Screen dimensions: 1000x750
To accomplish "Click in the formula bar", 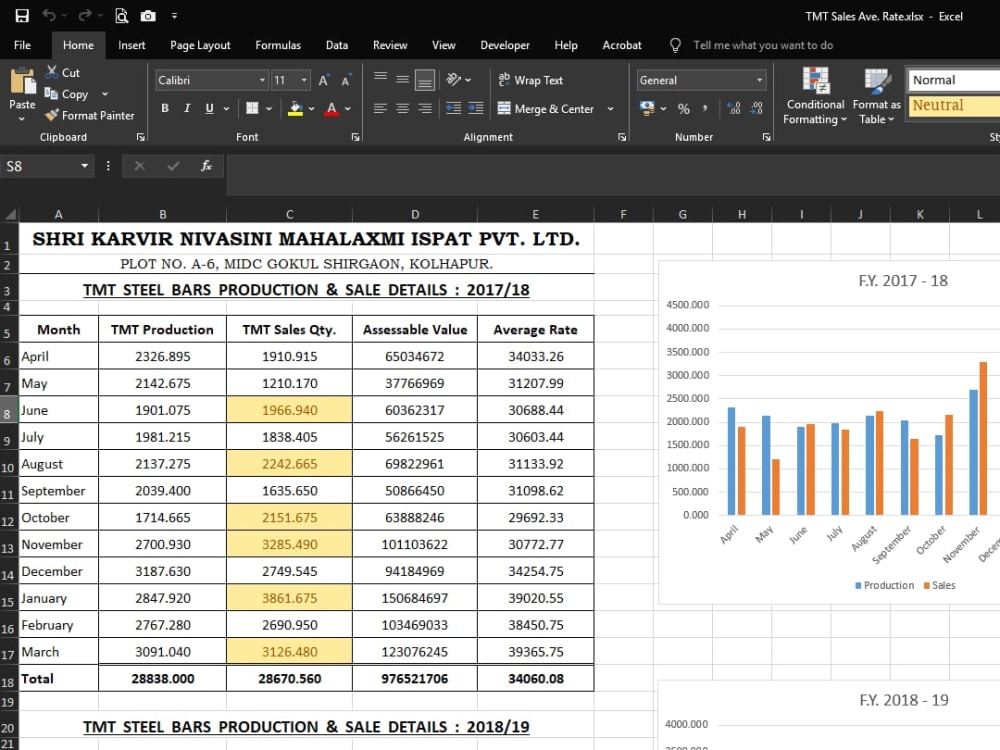I will pyautogui.click(x=612, y=174).
